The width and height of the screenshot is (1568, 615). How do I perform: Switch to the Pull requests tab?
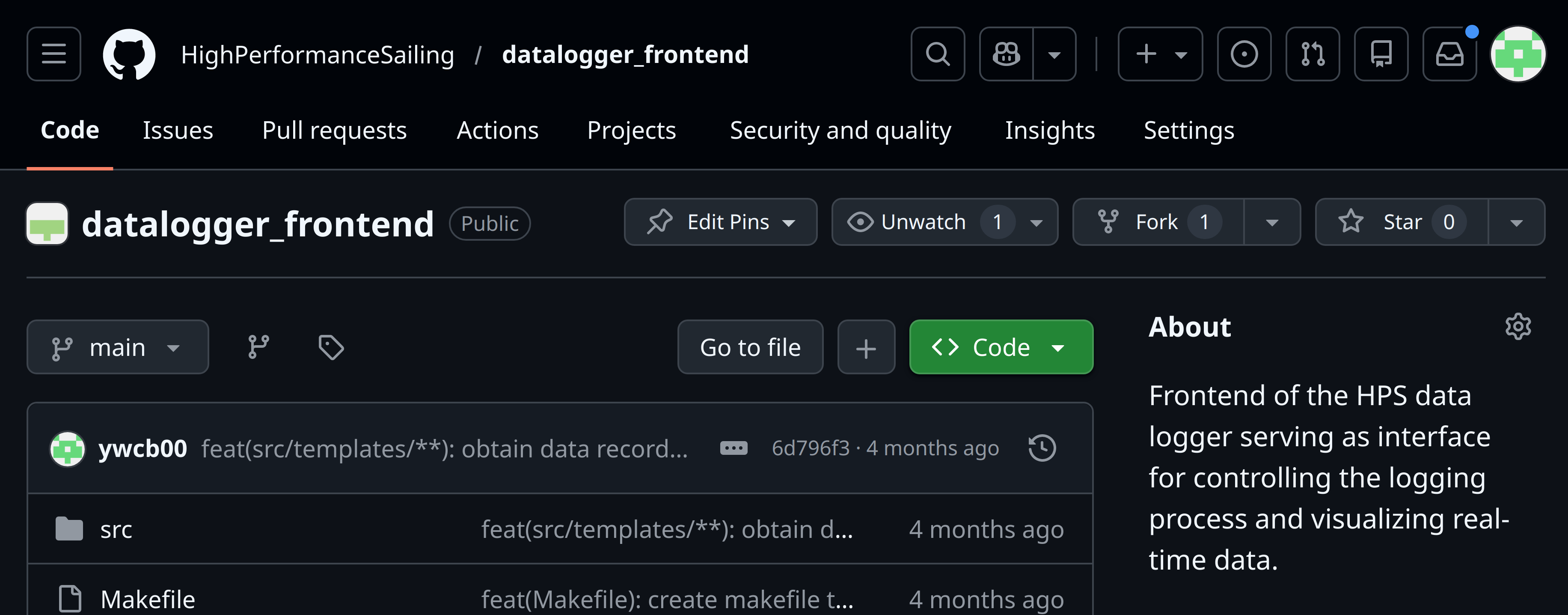point(334,130)
